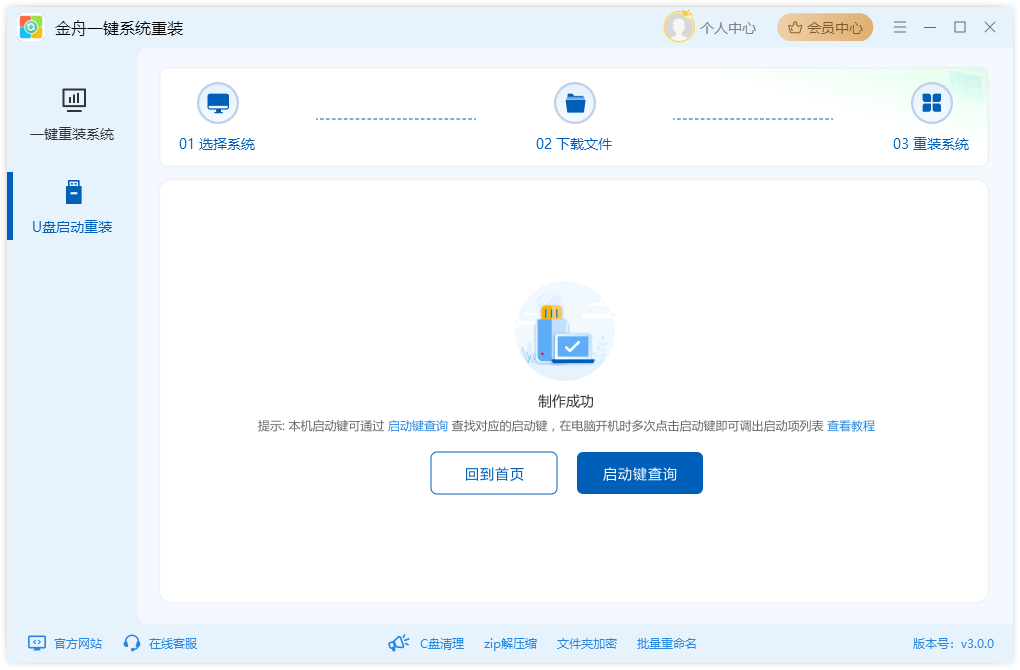
Task: Click the 01 选择系统 step label
Action: click(x=217, y=144)
